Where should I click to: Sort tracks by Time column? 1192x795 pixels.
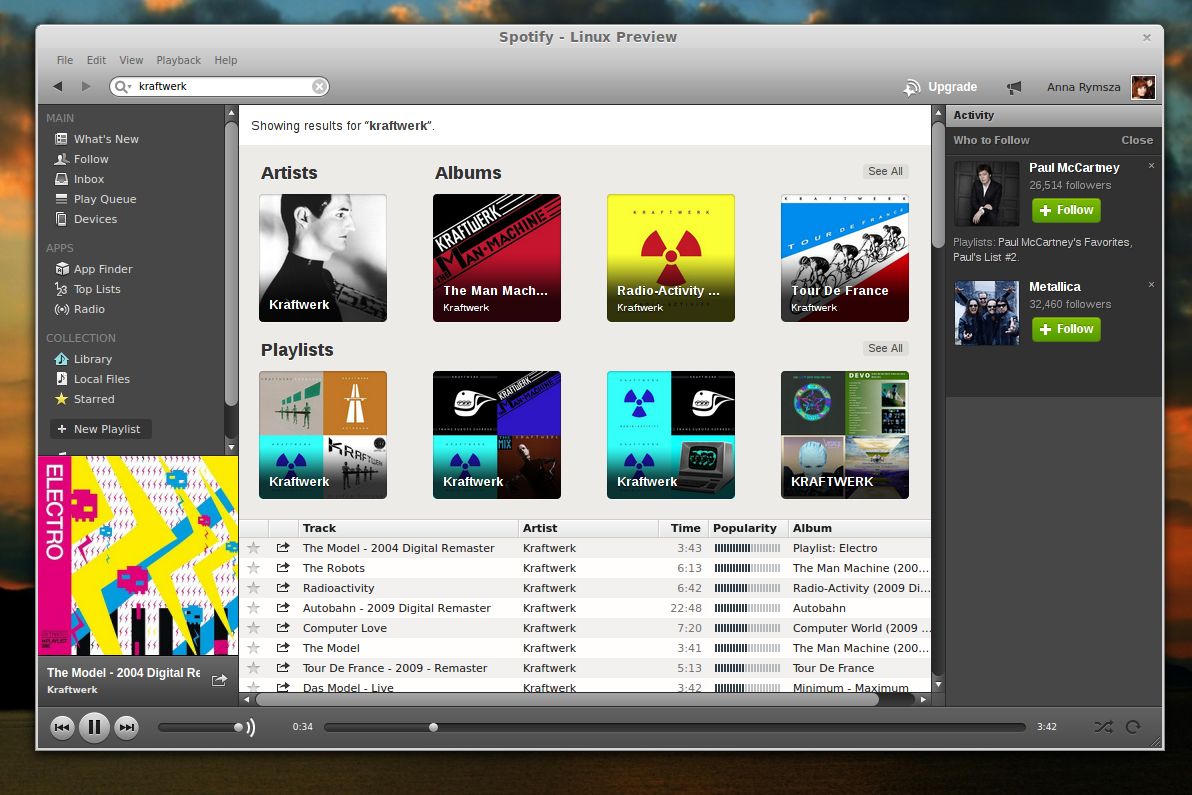683,528
